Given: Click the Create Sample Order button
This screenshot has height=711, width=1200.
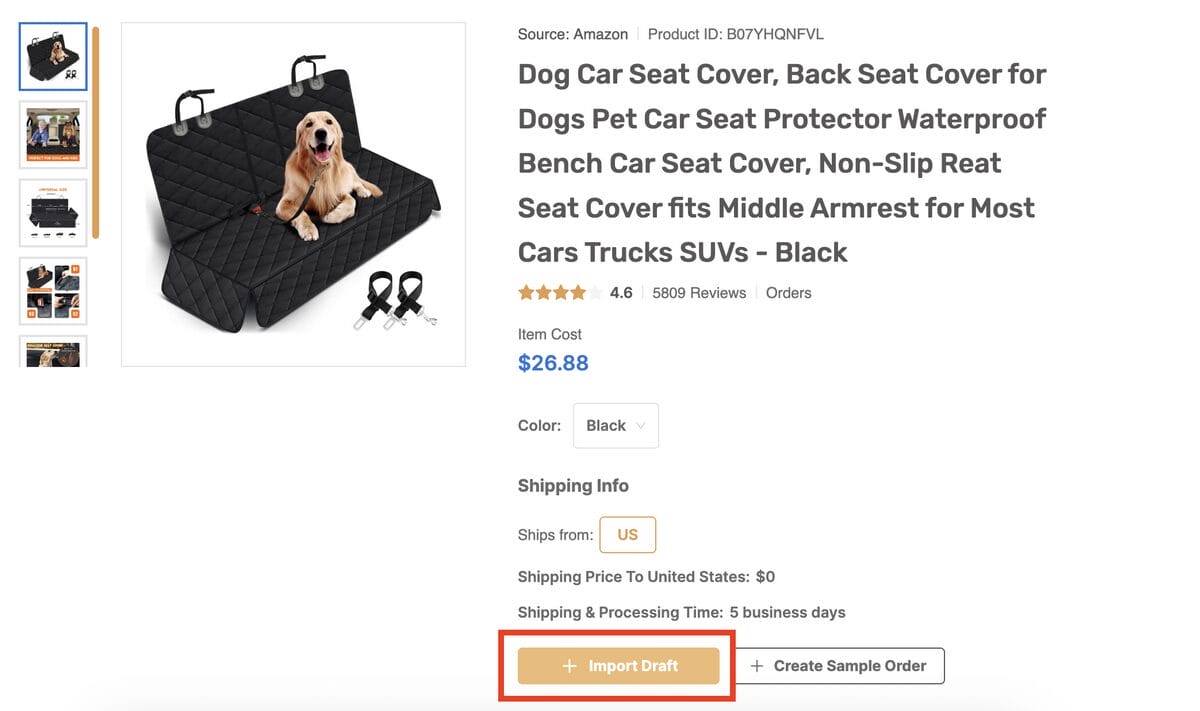Looking at the screenshot, I should click(839, 666).
